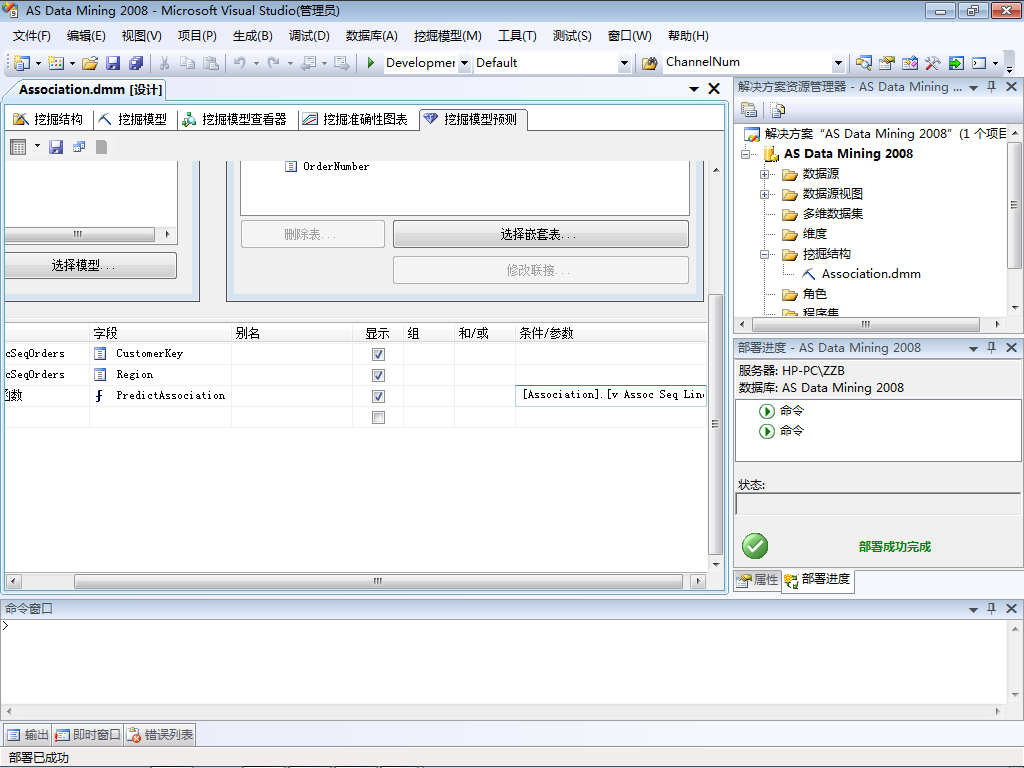Click the Solution Explorer horizontal scrollbar thumb
Screen dimensions: 1024x768
point(866,324)
